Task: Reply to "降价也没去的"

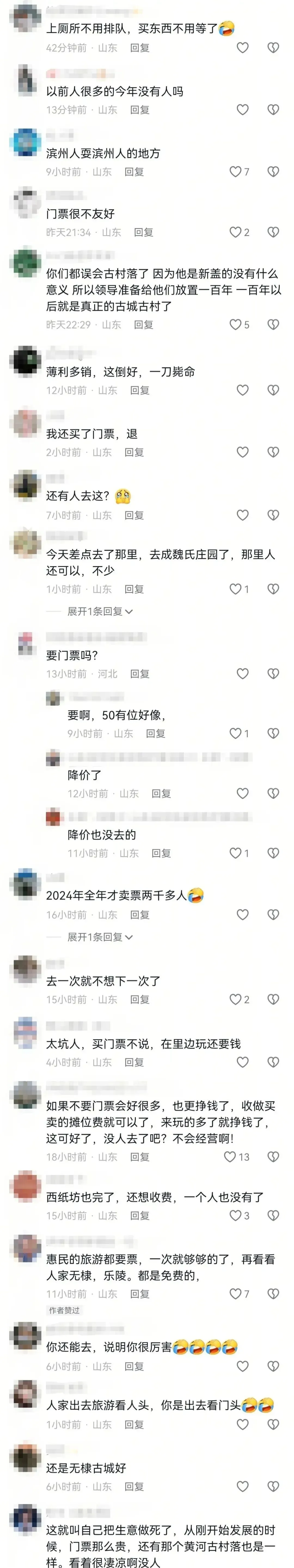Action: coord(161,853)
